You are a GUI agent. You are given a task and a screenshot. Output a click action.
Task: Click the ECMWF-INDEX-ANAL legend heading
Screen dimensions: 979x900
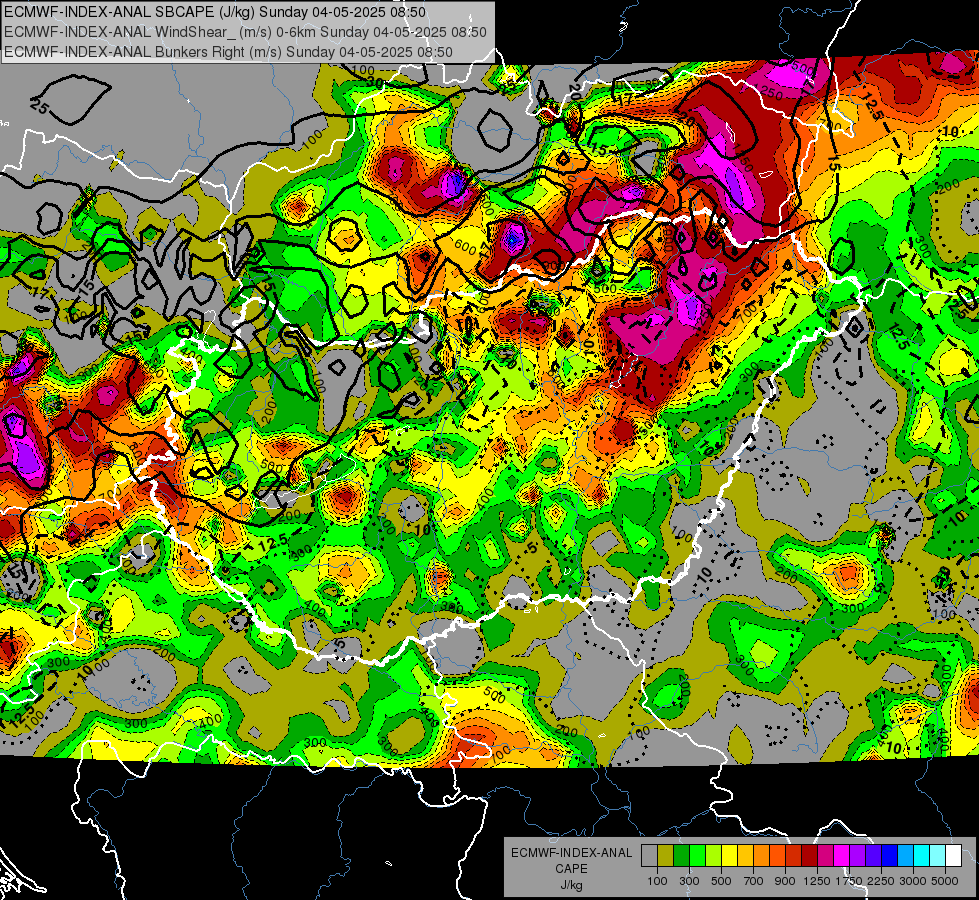(x=571, y=853)
